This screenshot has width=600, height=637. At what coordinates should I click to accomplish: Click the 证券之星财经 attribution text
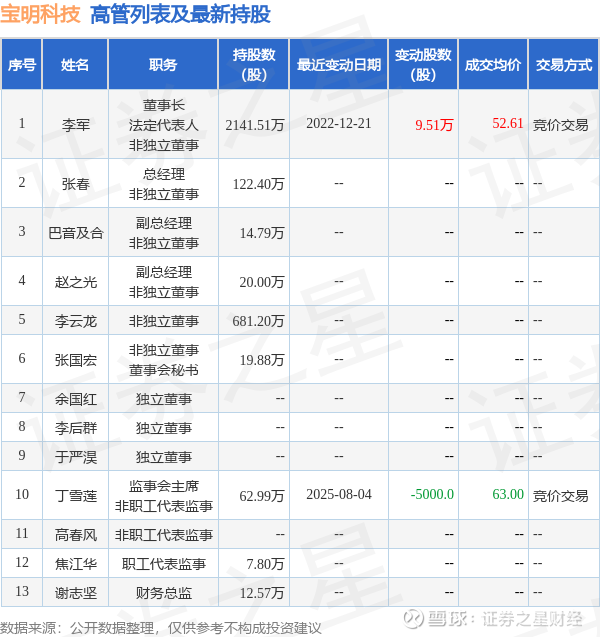click(532, 619)
